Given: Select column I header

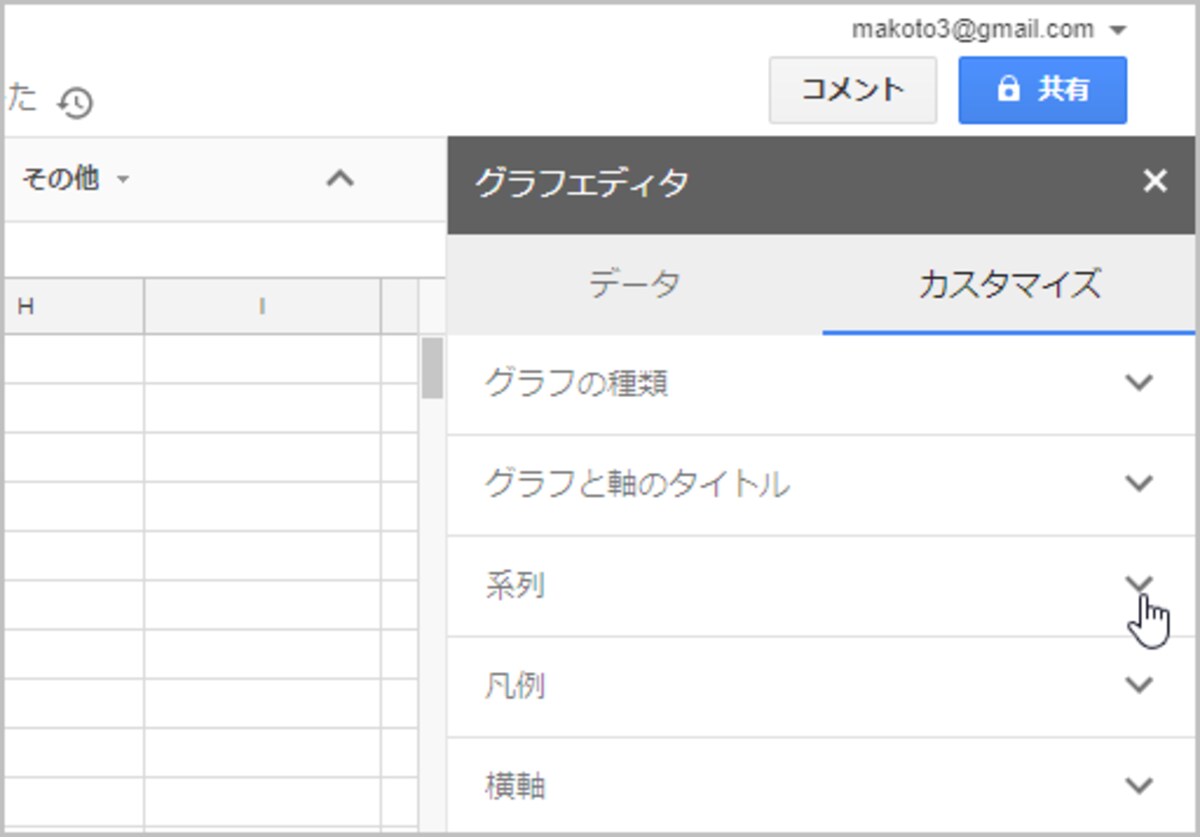Looking at the screenshot, I should (263, 307).
